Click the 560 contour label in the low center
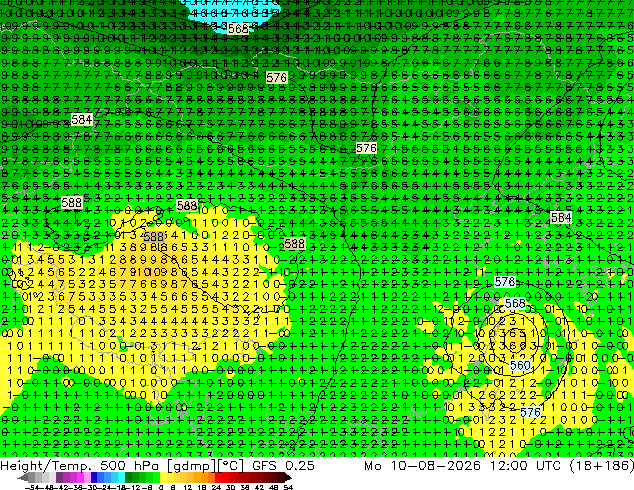This screenshot has height=490, width=634. coord(520,365)
